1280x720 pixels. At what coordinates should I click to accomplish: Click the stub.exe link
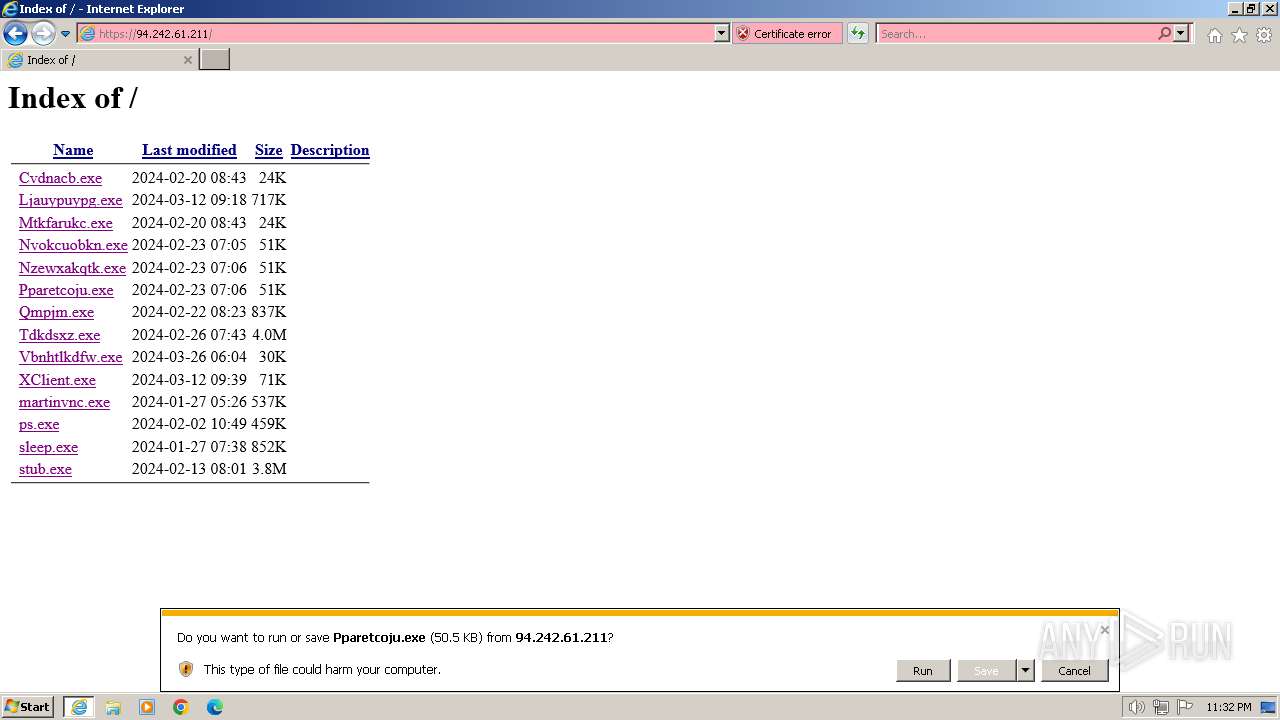point(45,469)
